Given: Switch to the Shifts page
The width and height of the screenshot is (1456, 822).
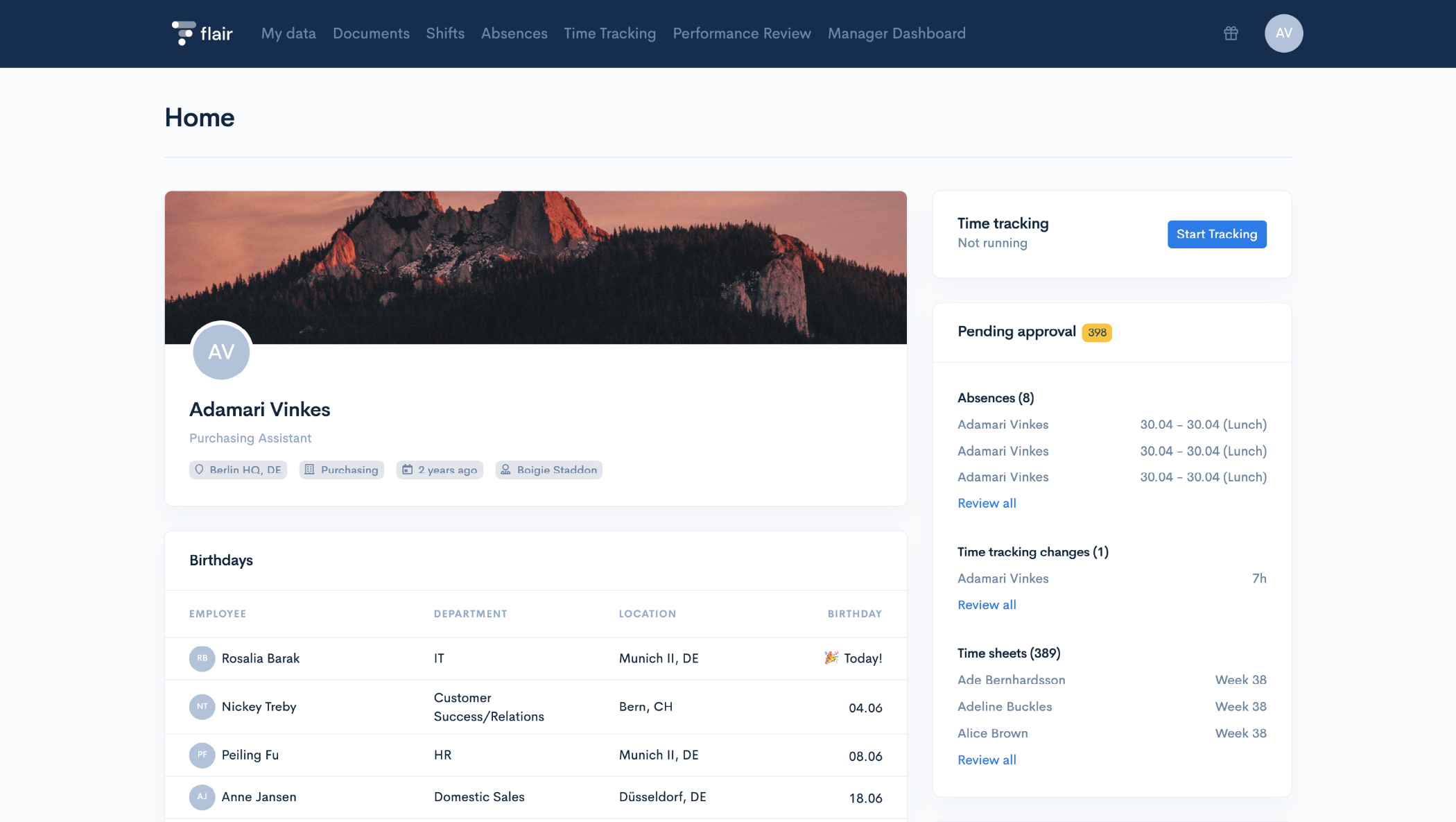Looking at the screenshot, I should click(445, 33).
